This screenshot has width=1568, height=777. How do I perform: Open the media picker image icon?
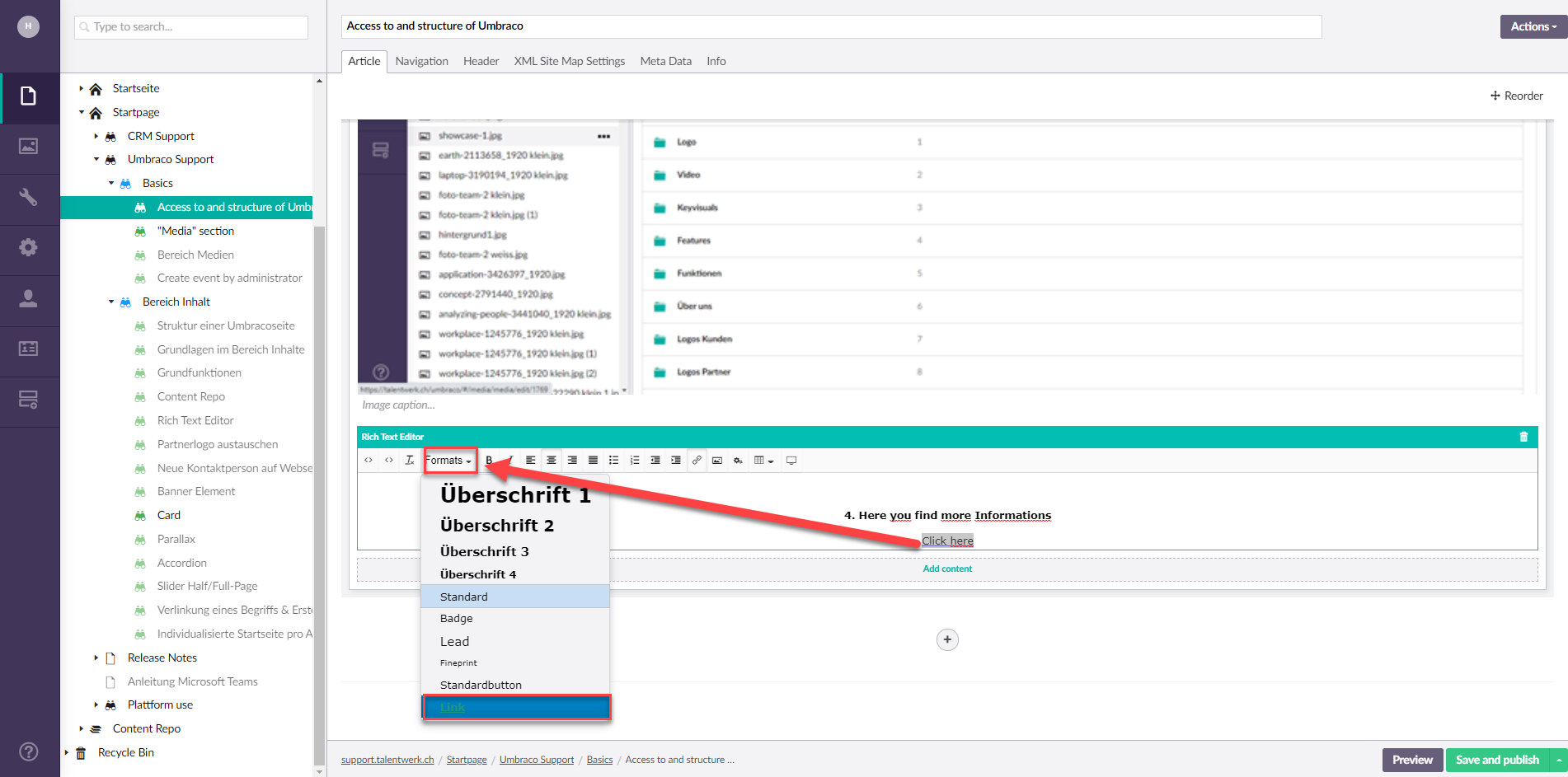717,461
